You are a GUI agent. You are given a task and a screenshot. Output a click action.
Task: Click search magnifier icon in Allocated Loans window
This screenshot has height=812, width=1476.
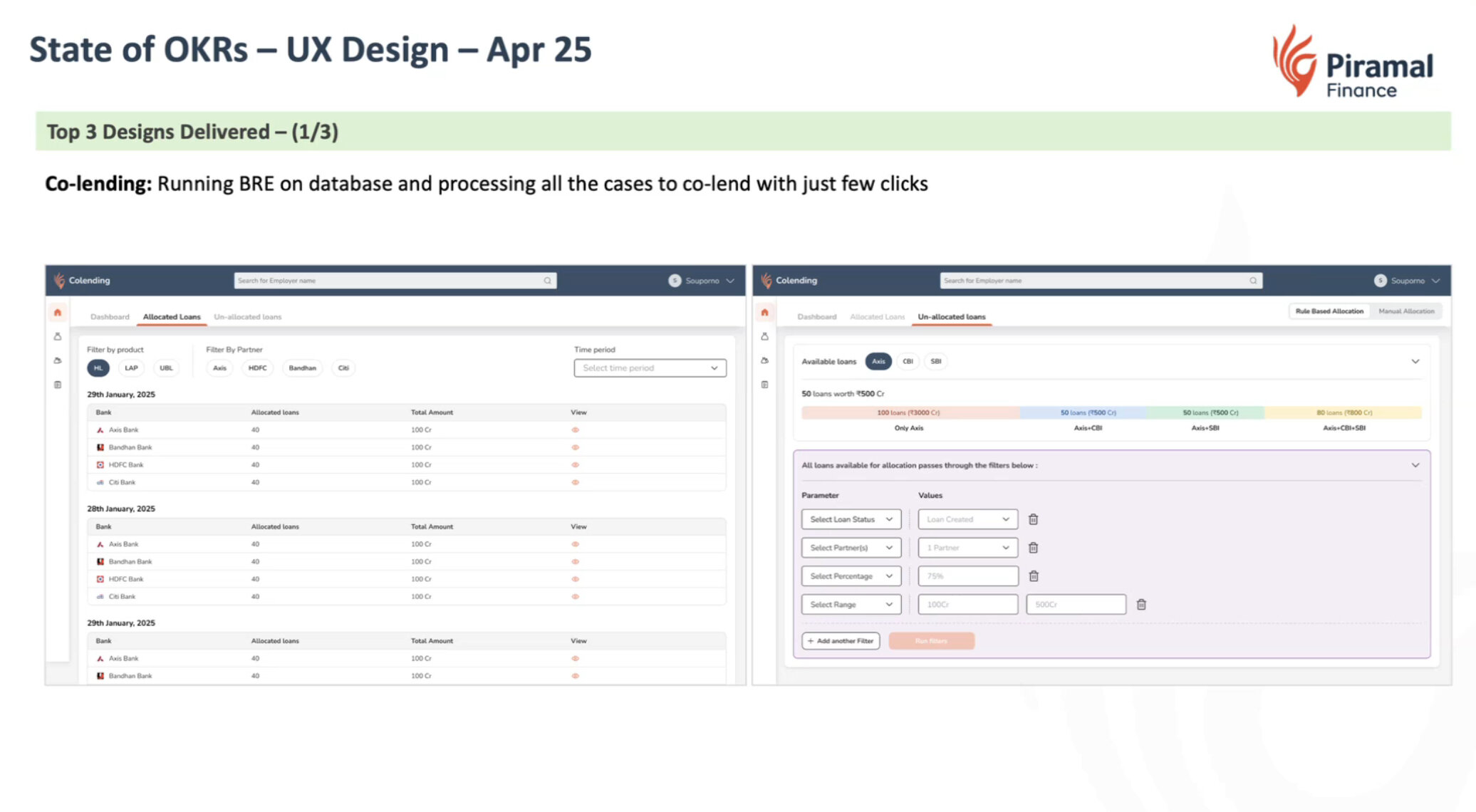tap(547, 281)
